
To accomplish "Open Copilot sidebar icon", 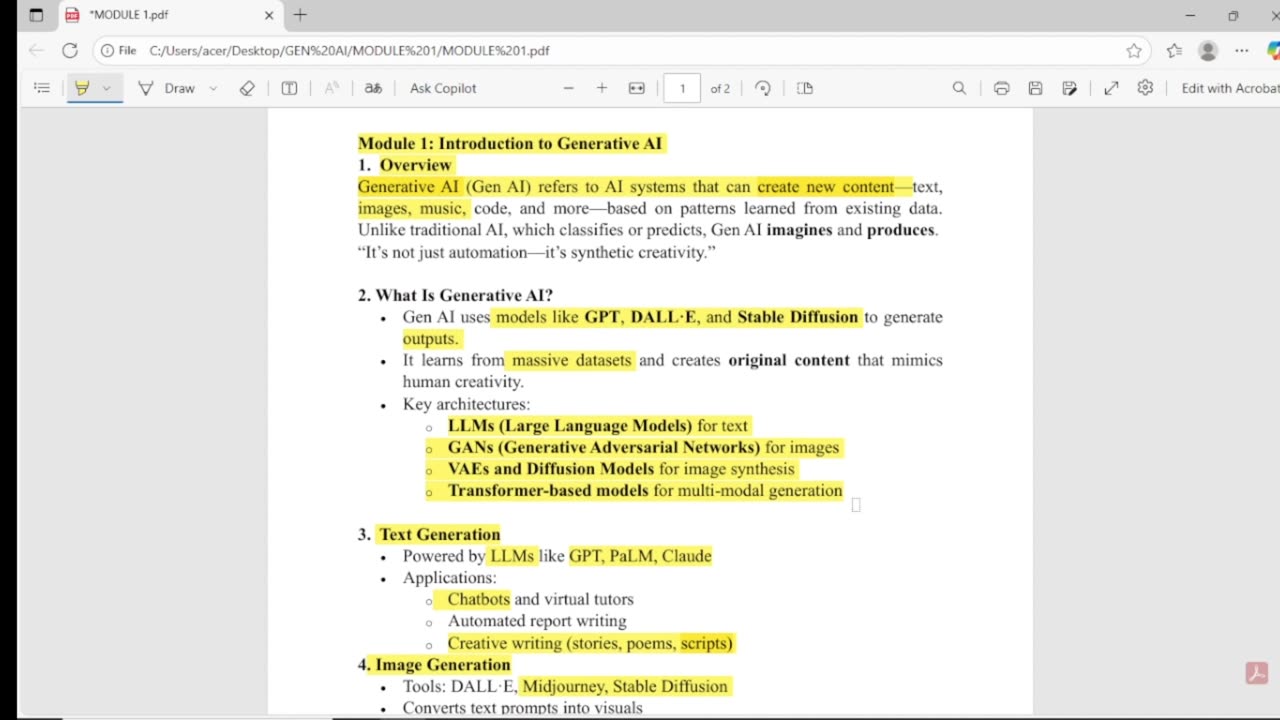I will (x=1273, y=50).
